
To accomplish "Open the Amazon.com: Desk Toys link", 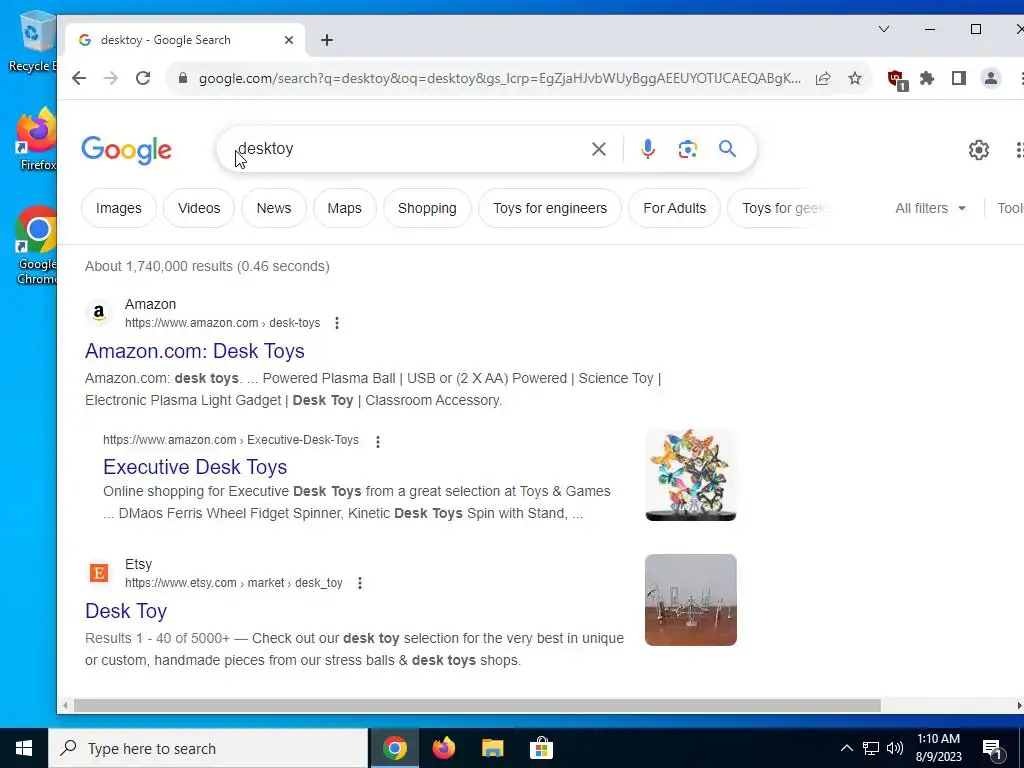I will tap(195, 351).
